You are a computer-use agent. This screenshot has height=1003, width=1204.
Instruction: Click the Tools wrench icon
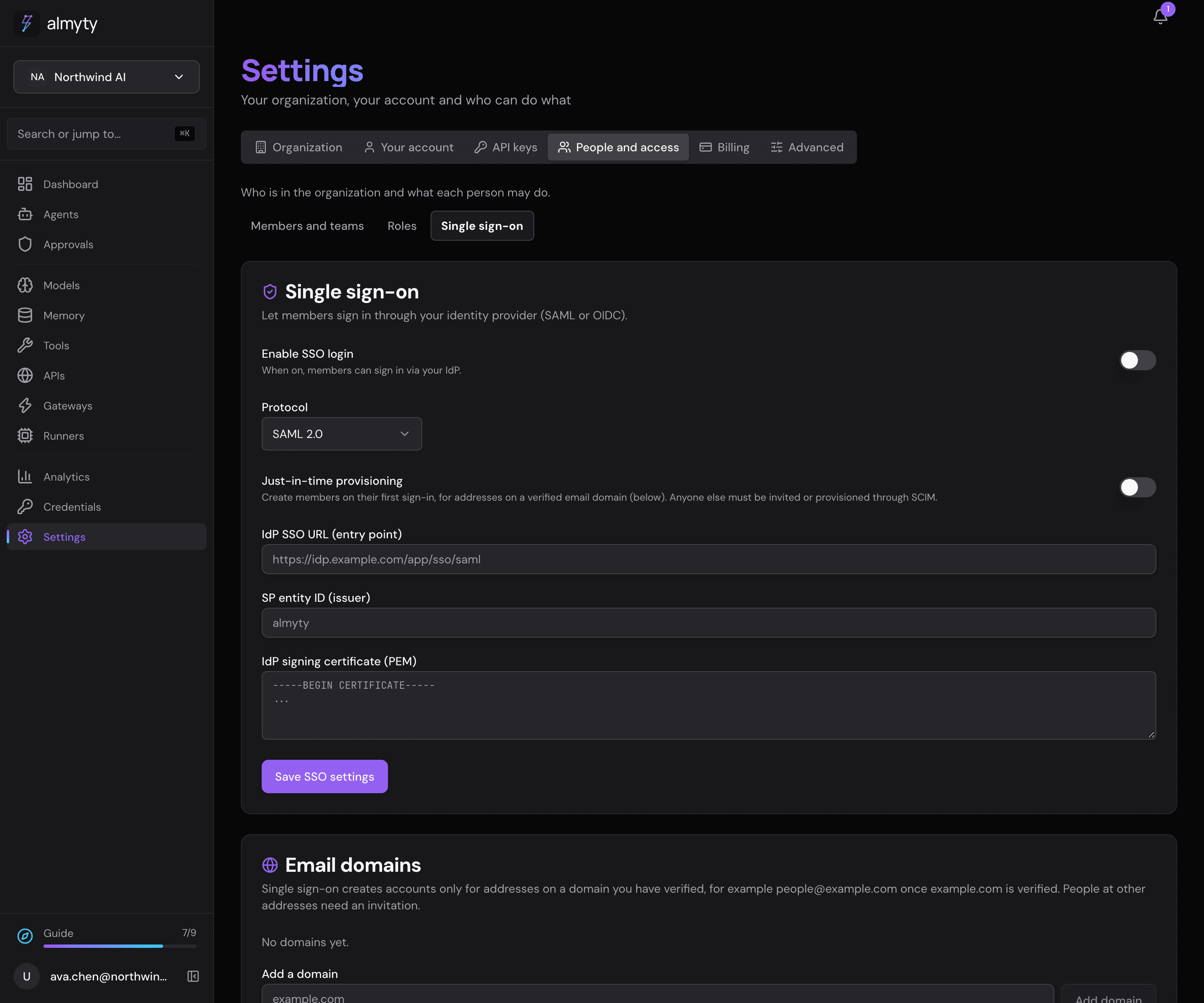pyautogui.click(x=25, y=346)
